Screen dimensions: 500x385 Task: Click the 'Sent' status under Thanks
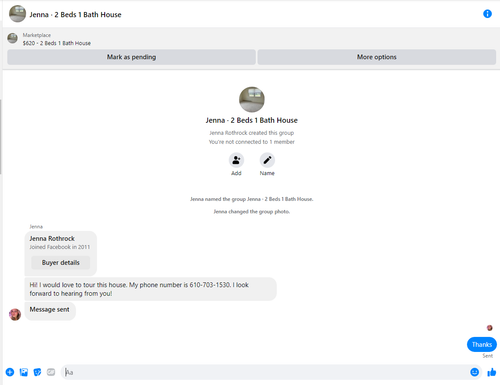click(487, 356)
